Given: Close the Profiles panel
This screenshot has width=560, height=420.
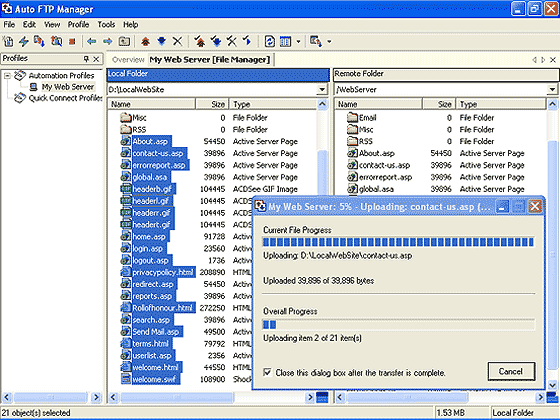Looking at the screenshot, I should (96, 59).
